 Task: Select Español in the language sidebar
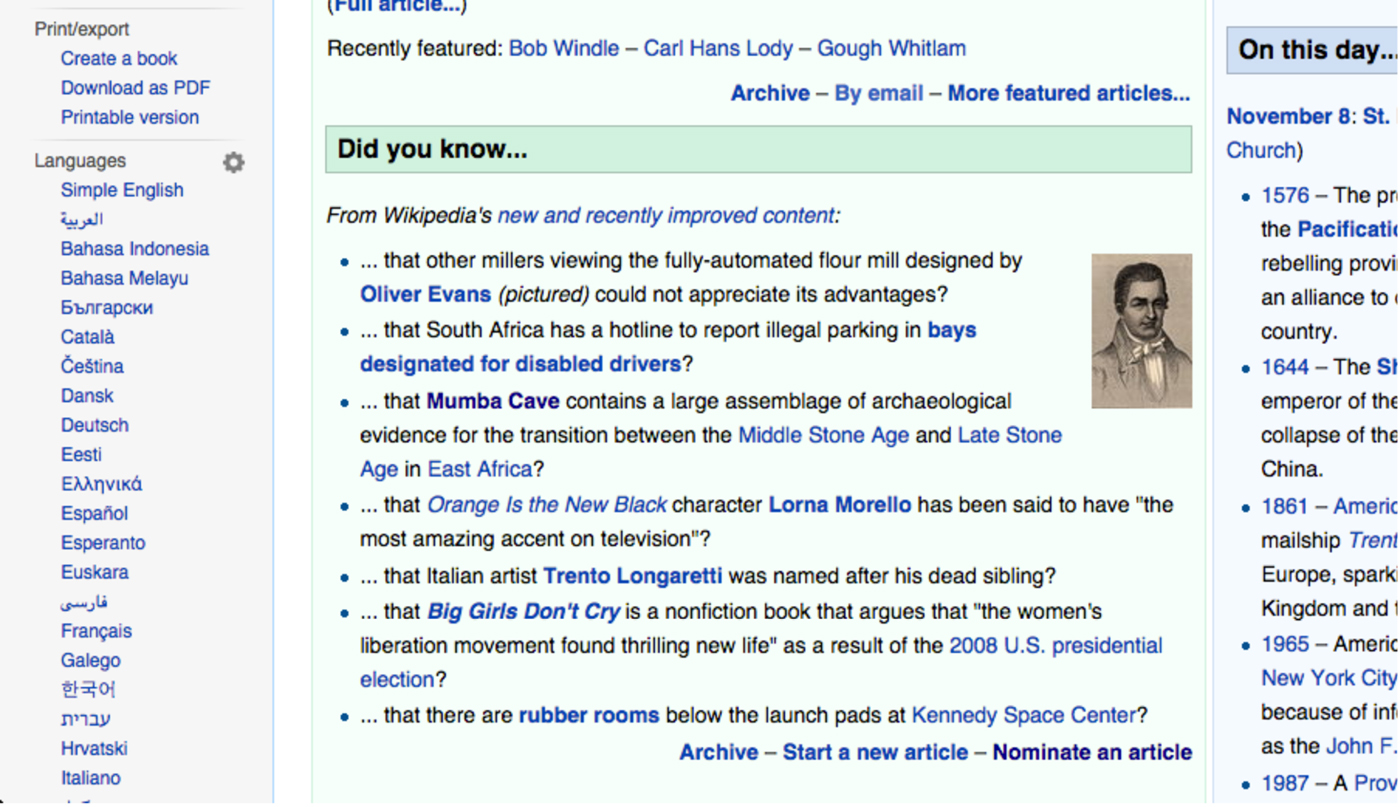tap(95, 513)
